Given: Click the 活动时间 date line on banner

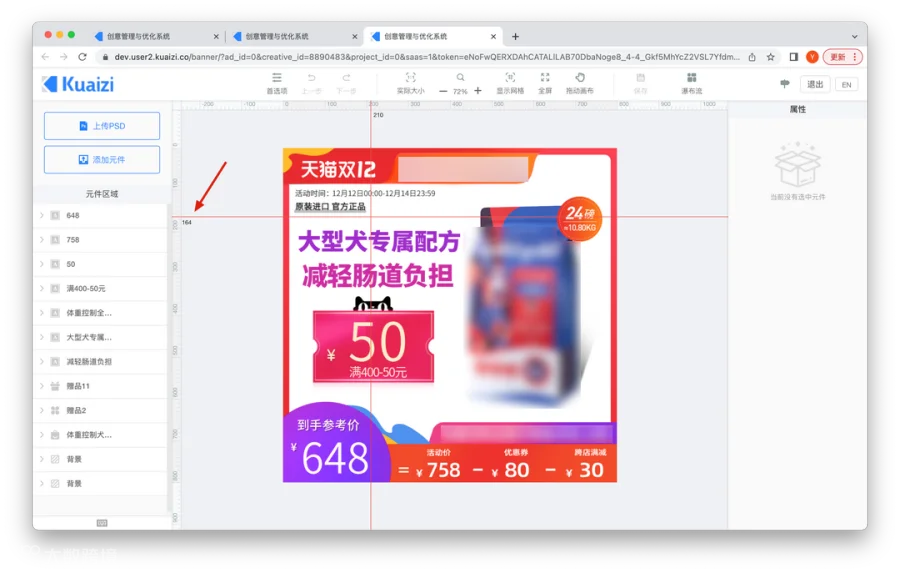Looking at the screenshot, I should pos(365,193).
